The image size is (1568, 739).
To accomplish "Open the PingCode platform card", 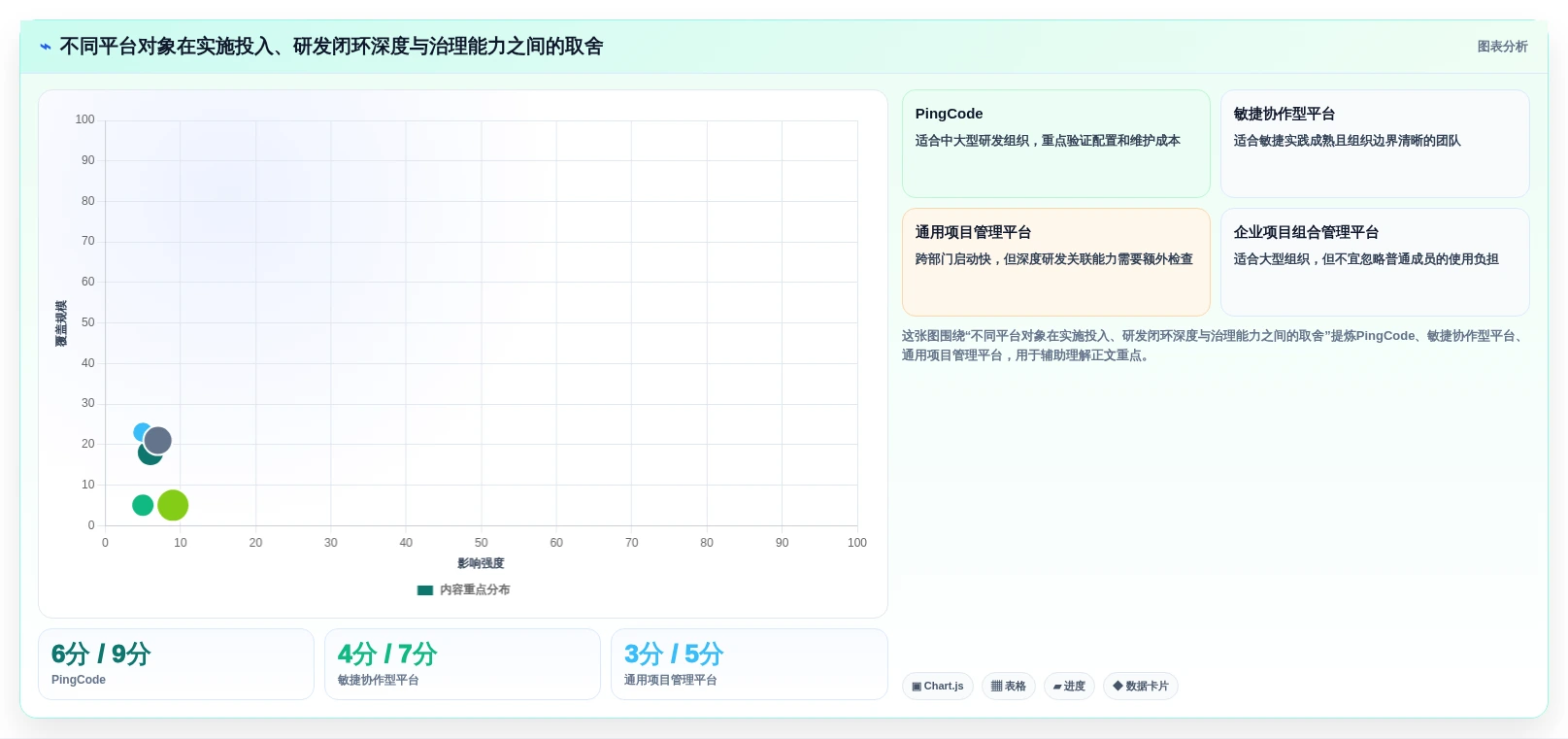I will 1055,144.
